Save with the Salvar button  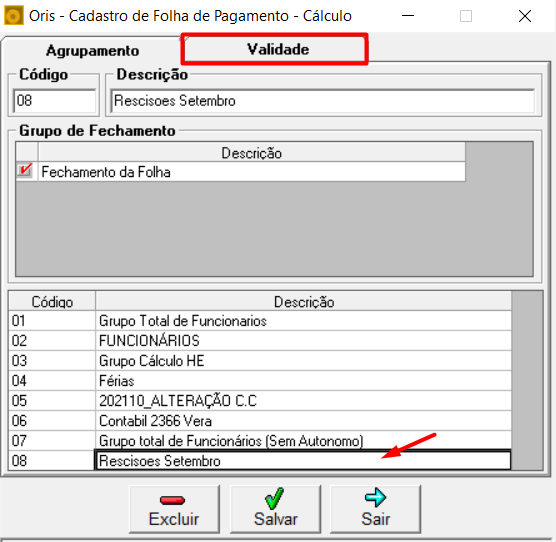275,509
